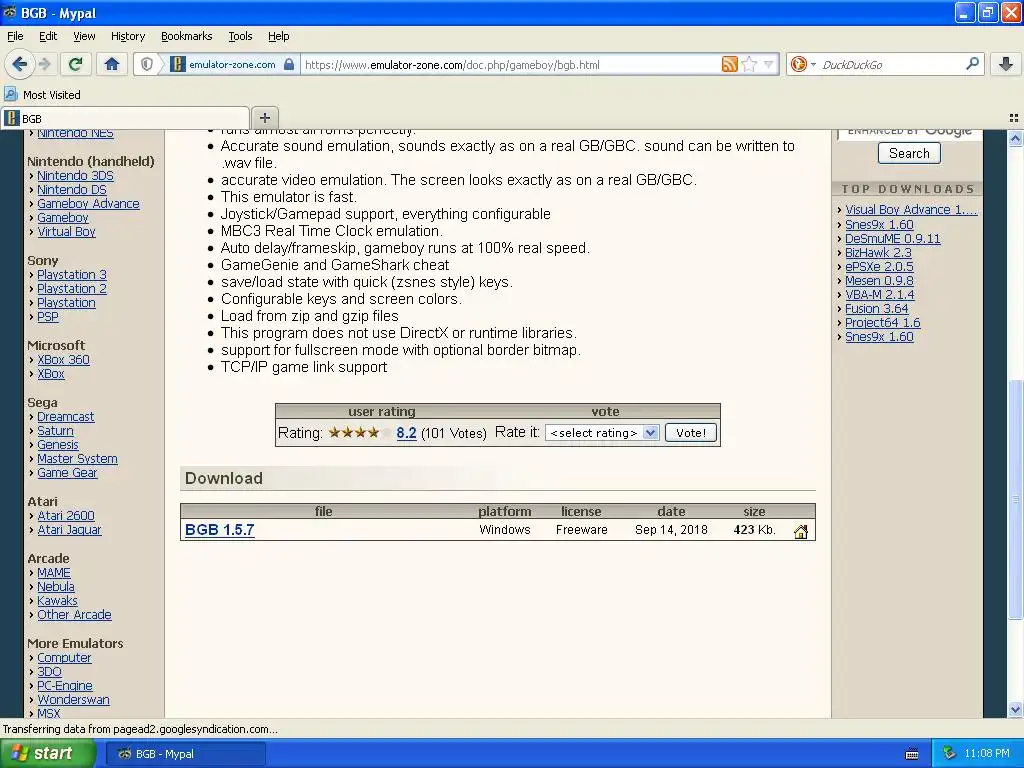Click the system tray keyboard icon
This screenshot has width=1024, height=768.
point(912,754)
